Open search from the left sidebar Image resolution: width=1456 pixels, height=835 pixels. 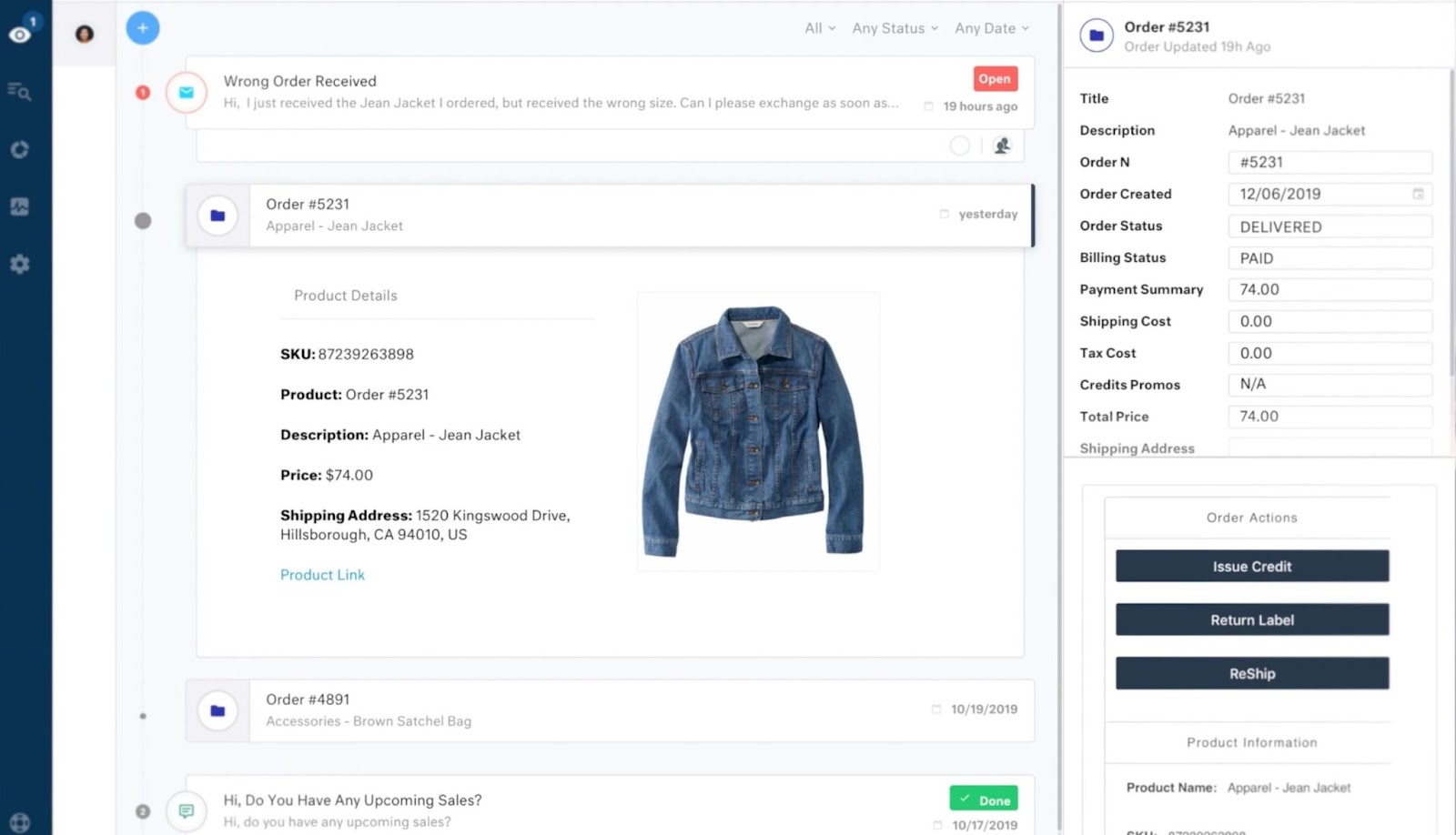pos(18,91)
